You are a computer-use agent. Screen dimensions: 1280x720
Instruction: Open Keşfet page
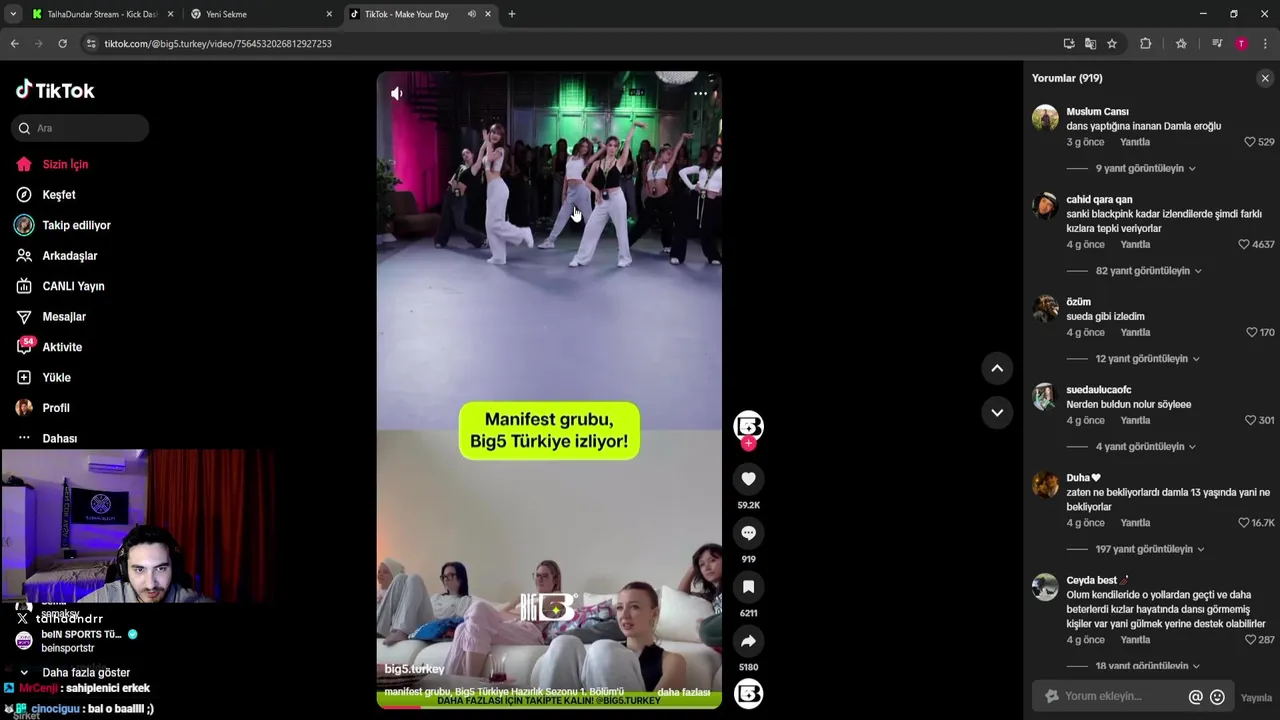click(58, 195)
